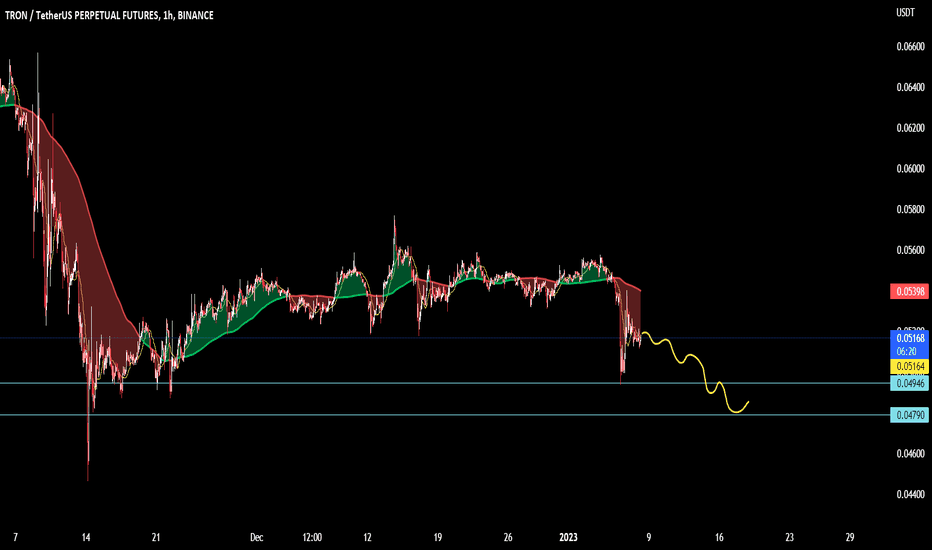932x550 pixels.
Task: Click the date label 29 on time axis
Action: (850, 538)
